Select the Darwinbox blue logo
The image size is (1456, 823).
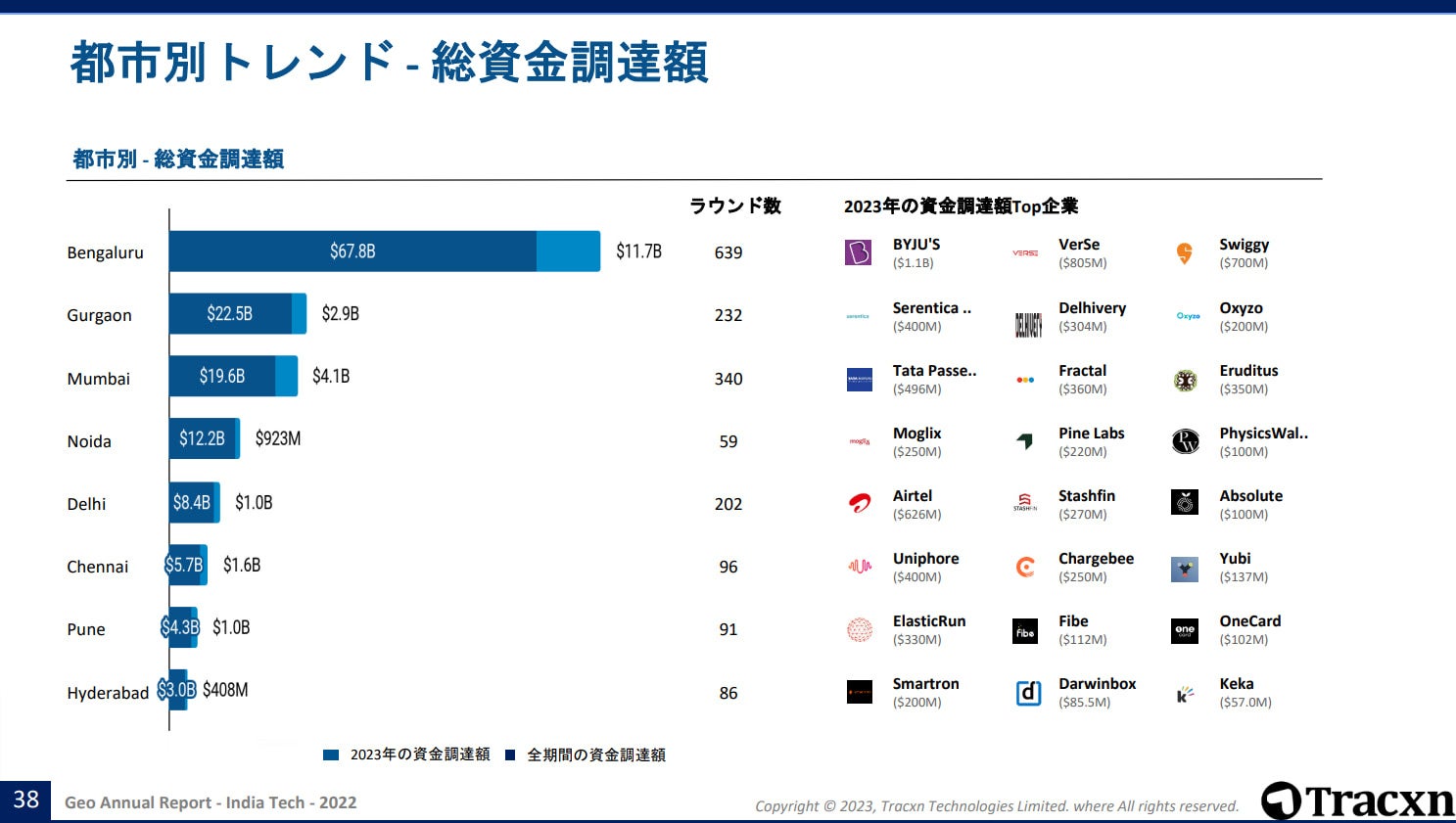pyautogui.click(x=1028, y=694)
